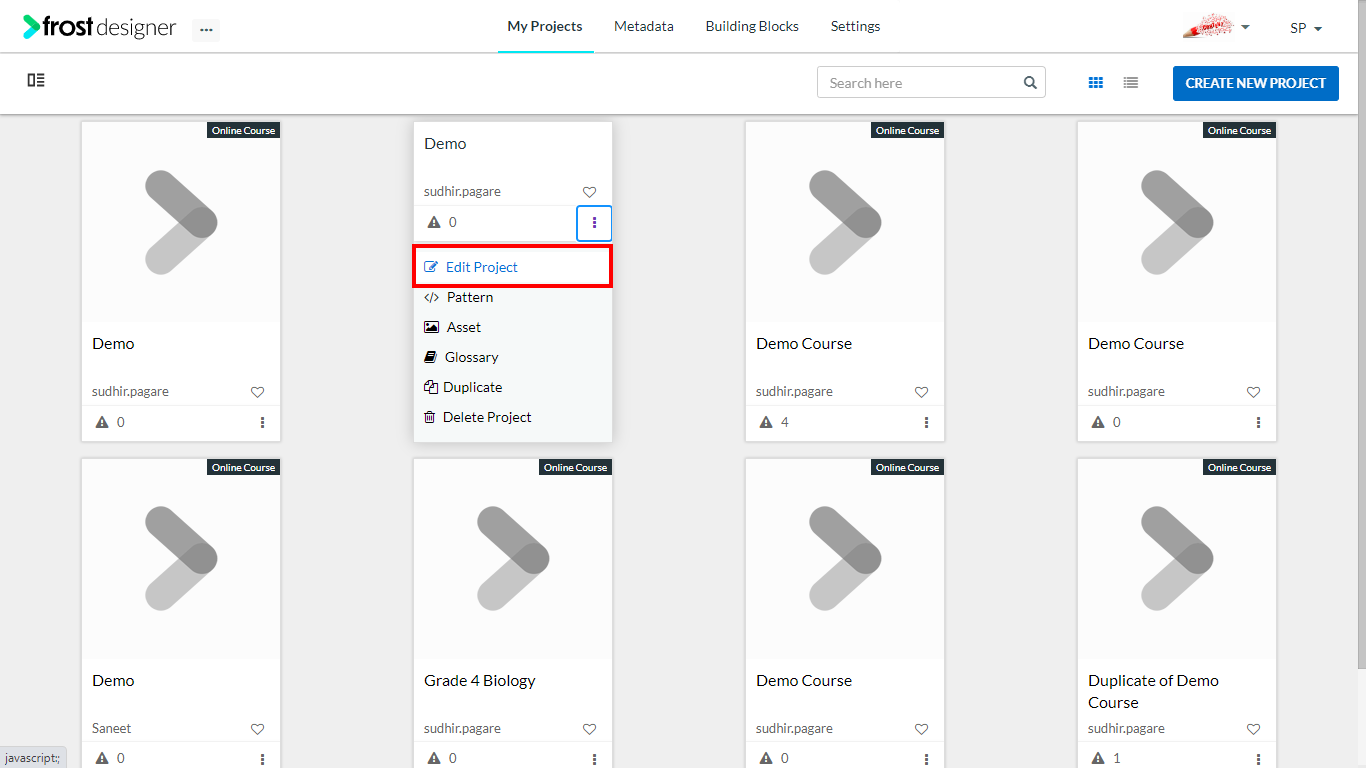Screen dimensions: 1366x768
Task: Favorite the Duplicate of Demo Course project
Action: [1253, 729]
